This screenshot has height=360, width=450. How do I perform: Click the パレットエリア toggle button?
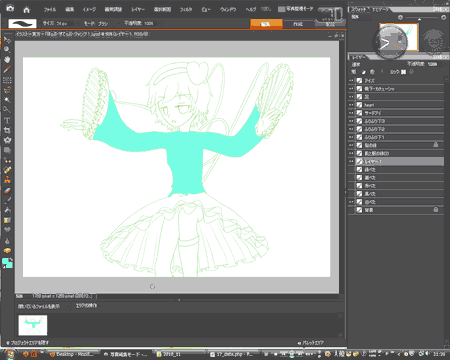(310, 343)
